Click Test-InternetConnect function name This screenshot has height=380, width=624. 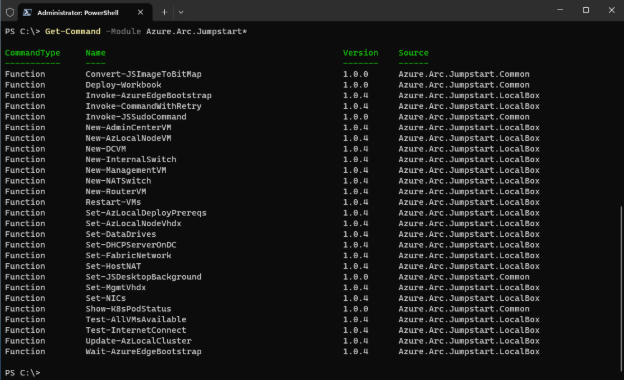[136, 330]
